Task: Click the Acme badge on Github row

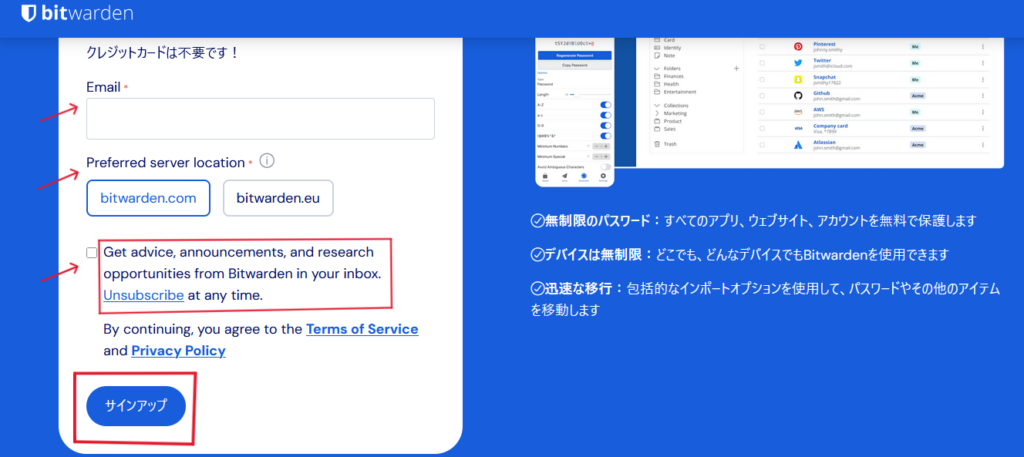Action: tap(918, 96)
